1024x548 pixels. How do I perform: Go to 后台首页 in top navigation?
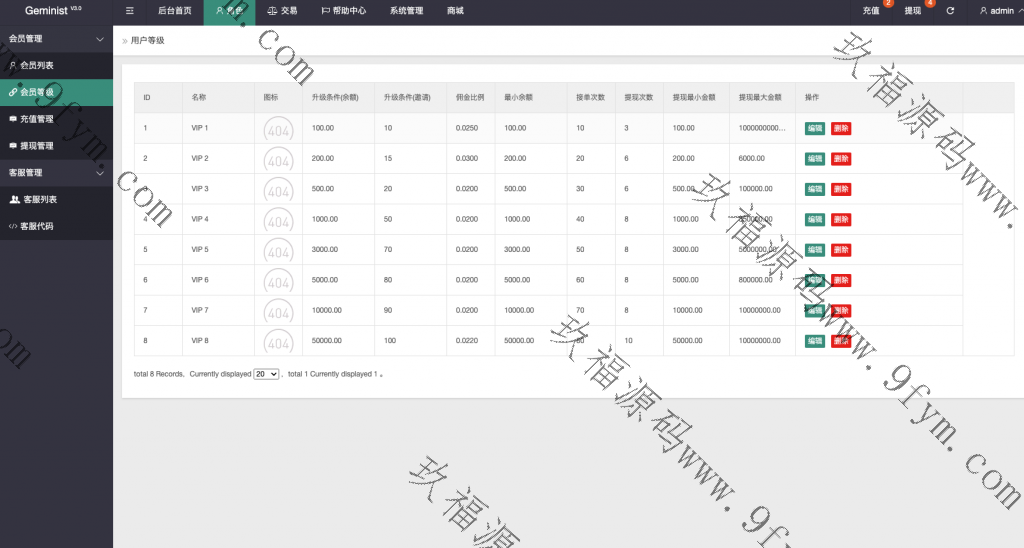[175, 11]
